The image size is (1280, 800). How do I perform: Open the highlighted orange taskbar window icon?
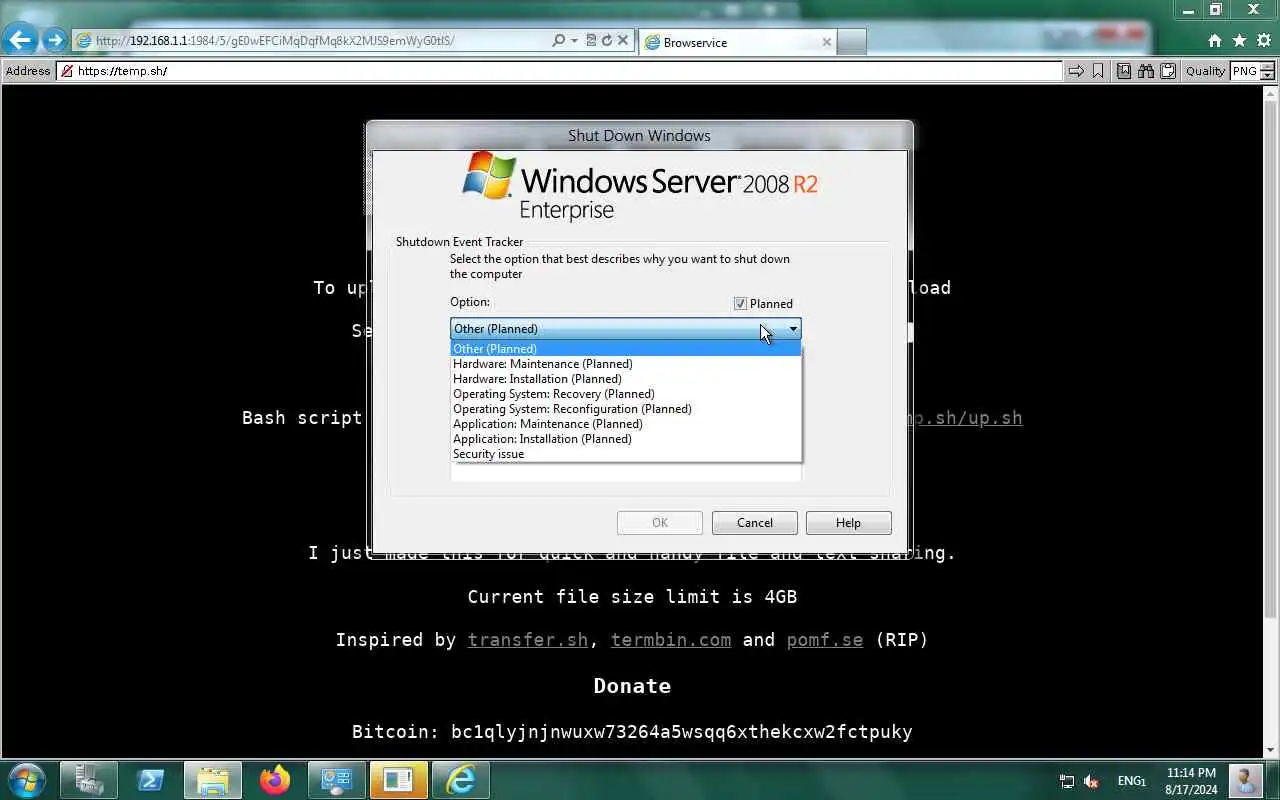click(x=398, y=780)
